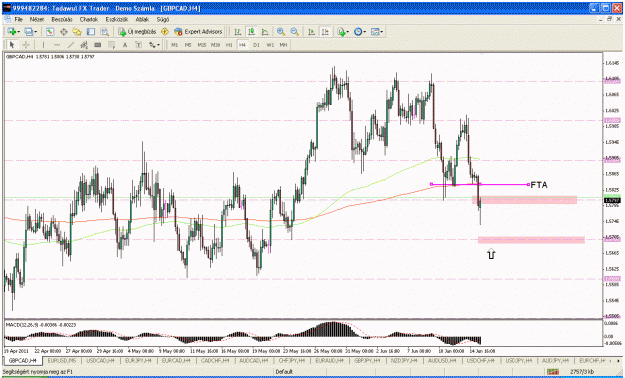Open the Strategy Tester icon
The height and width of the screenshot is (378, 625).
coord(104,32)
